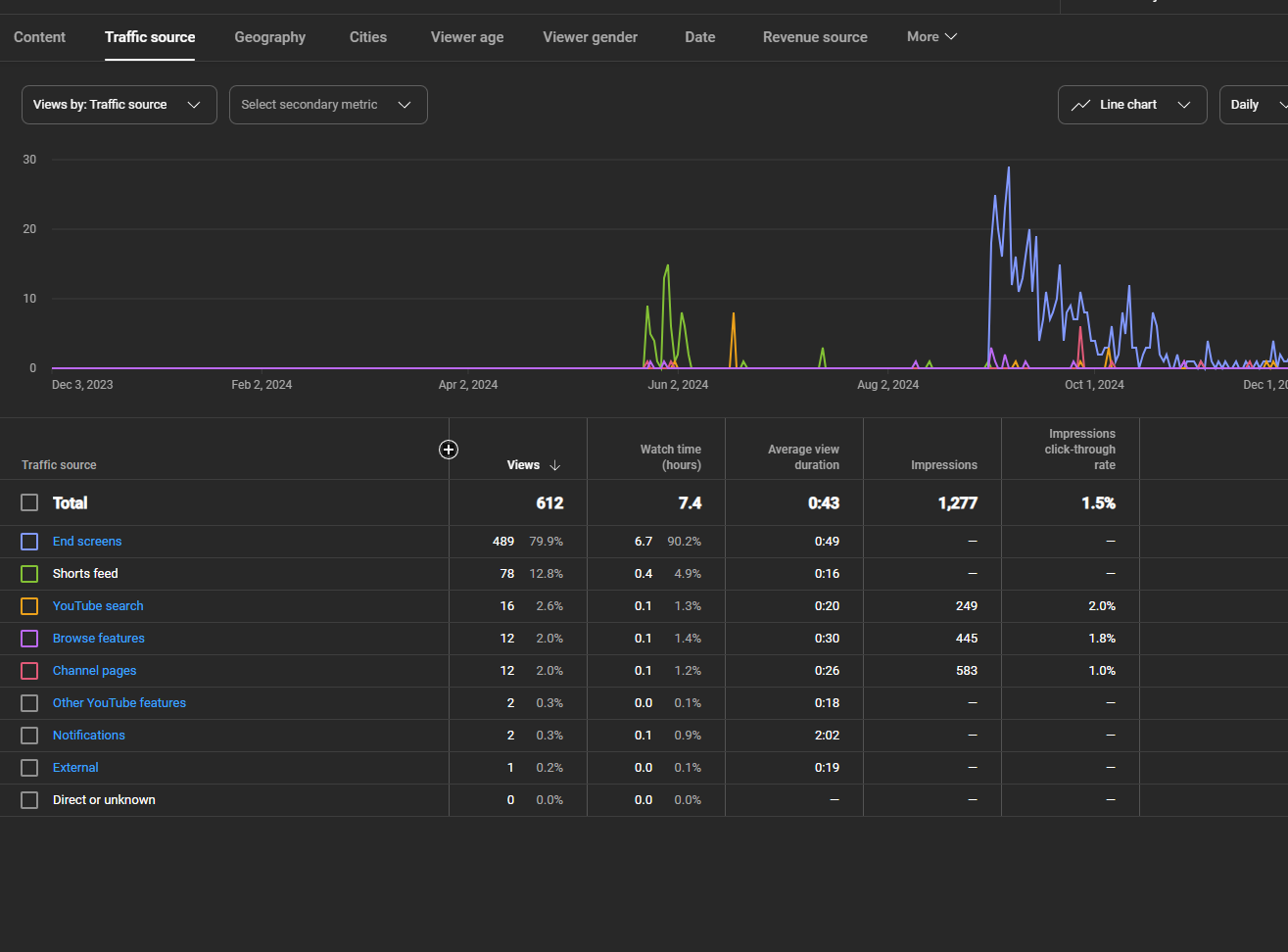The width and height of the screenshot is (1288, 952).
Task: Open the External traffic source link
Action: tap(75, 768)
